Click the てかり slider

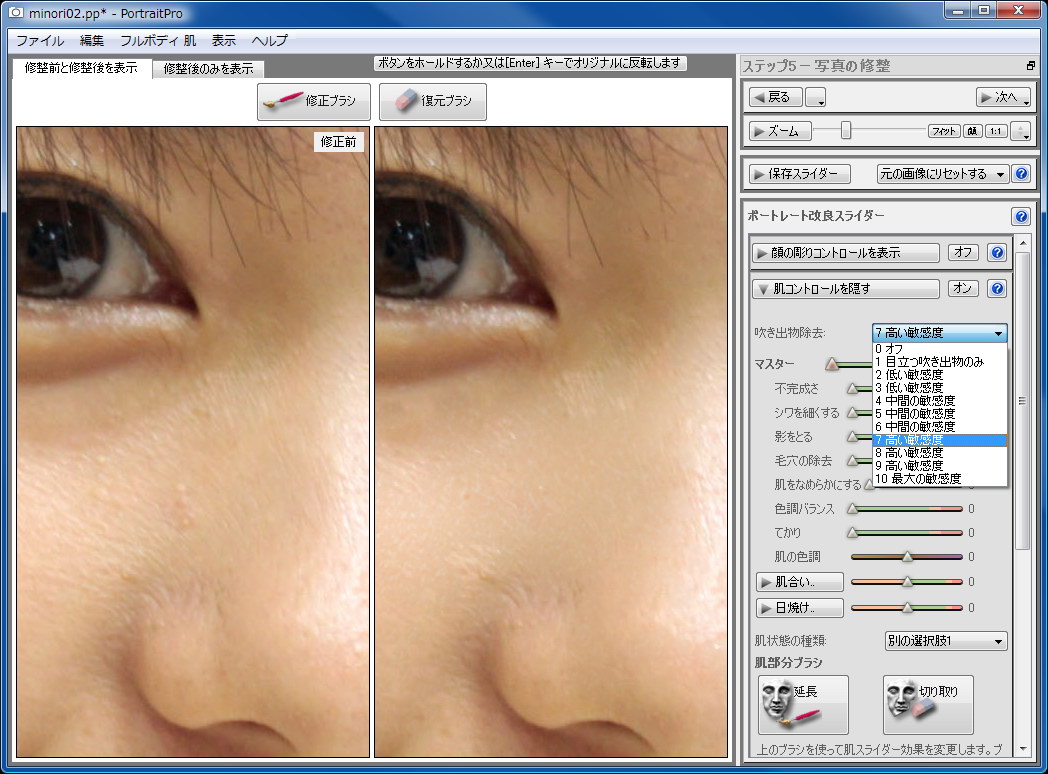point(906,533)
